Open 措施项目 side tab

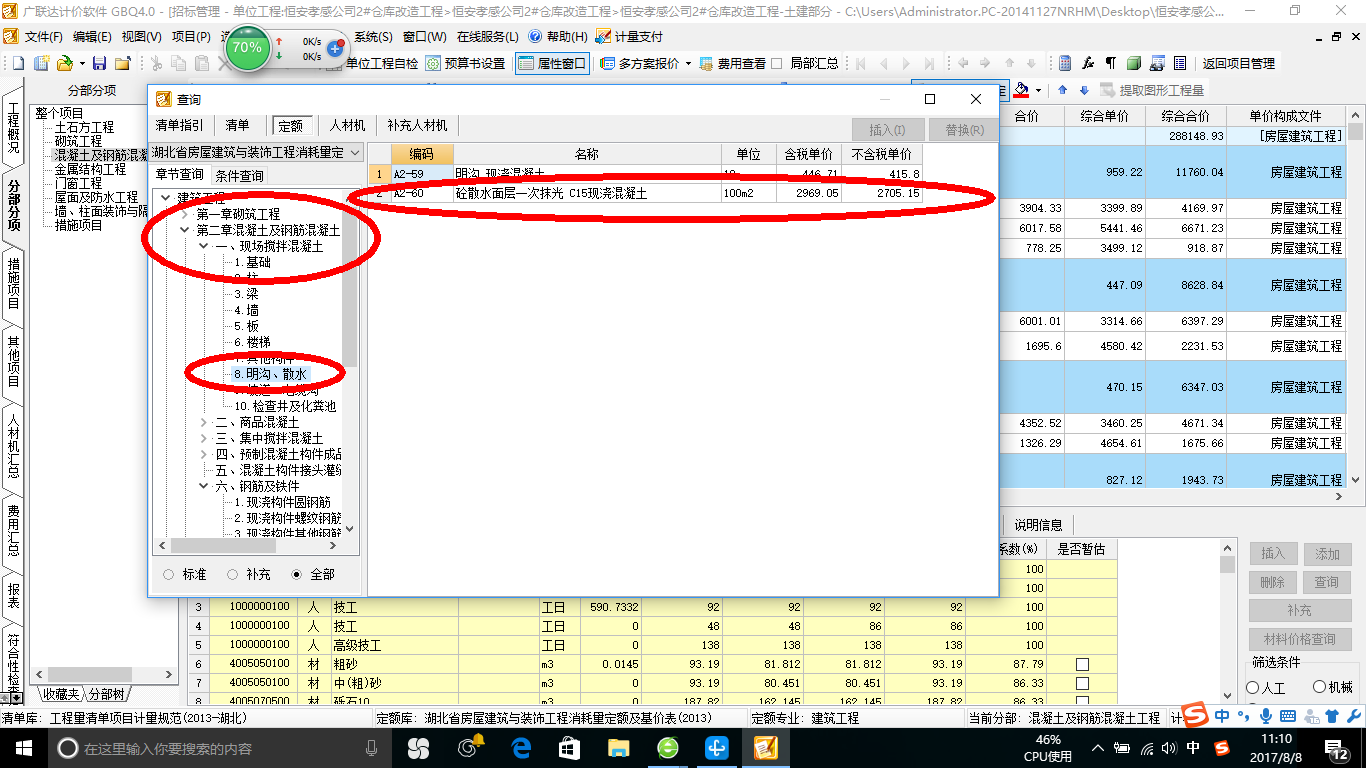(x=13, y=283)
